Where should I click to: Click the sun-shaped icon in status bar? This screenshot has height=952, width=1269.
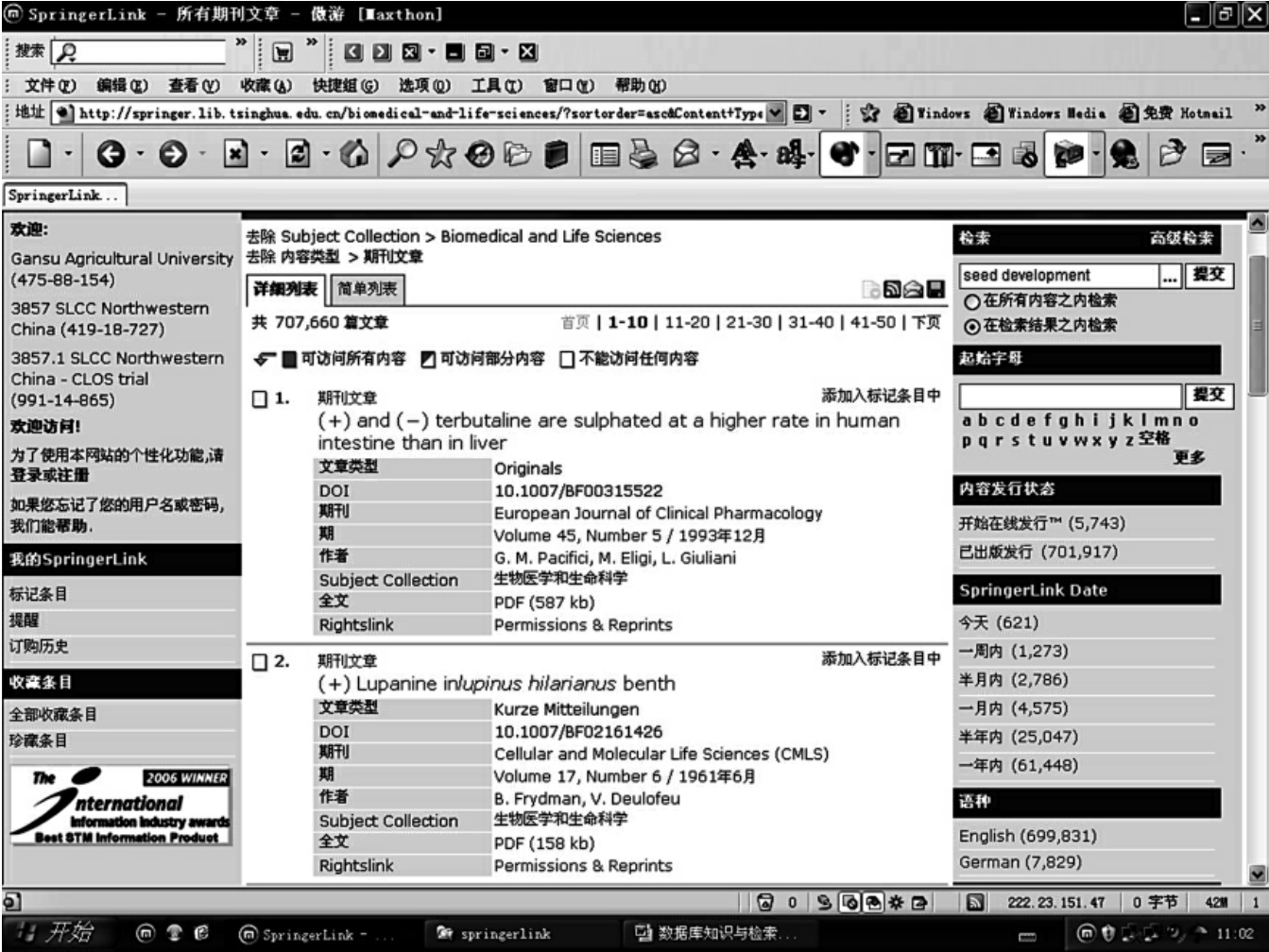click(896, 902)
